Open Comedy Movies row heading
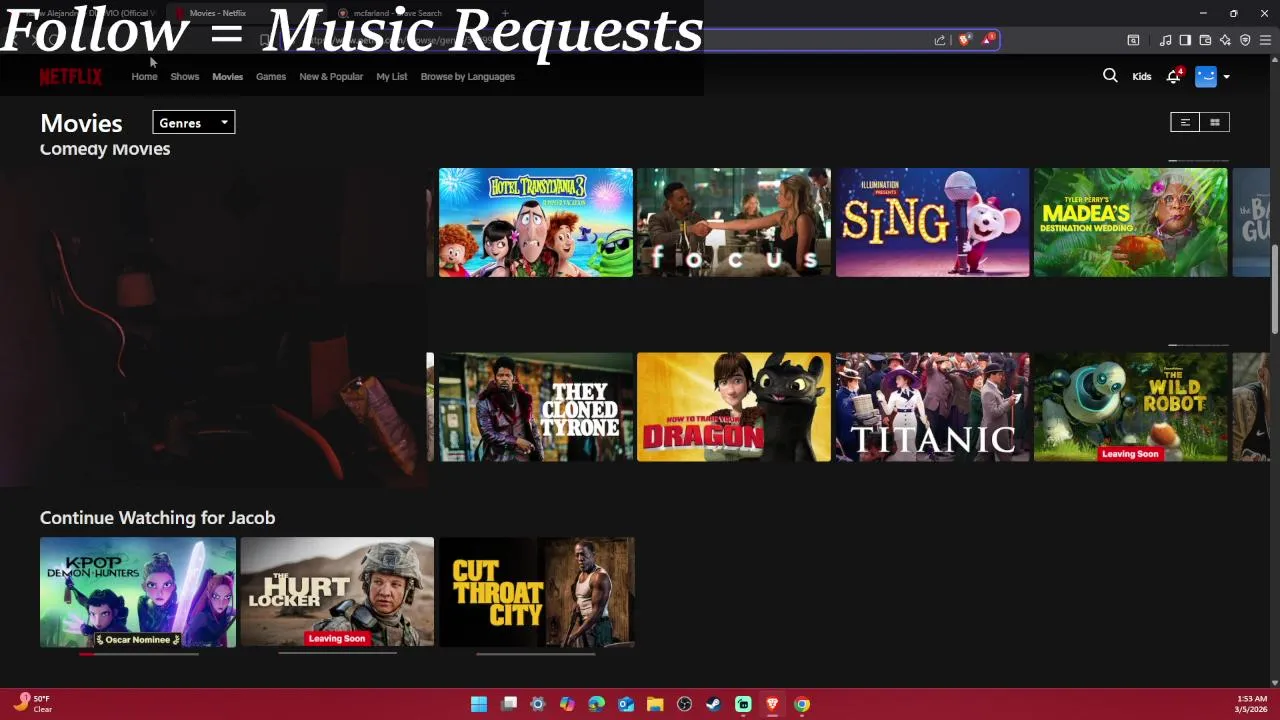 tap(105, 149)
